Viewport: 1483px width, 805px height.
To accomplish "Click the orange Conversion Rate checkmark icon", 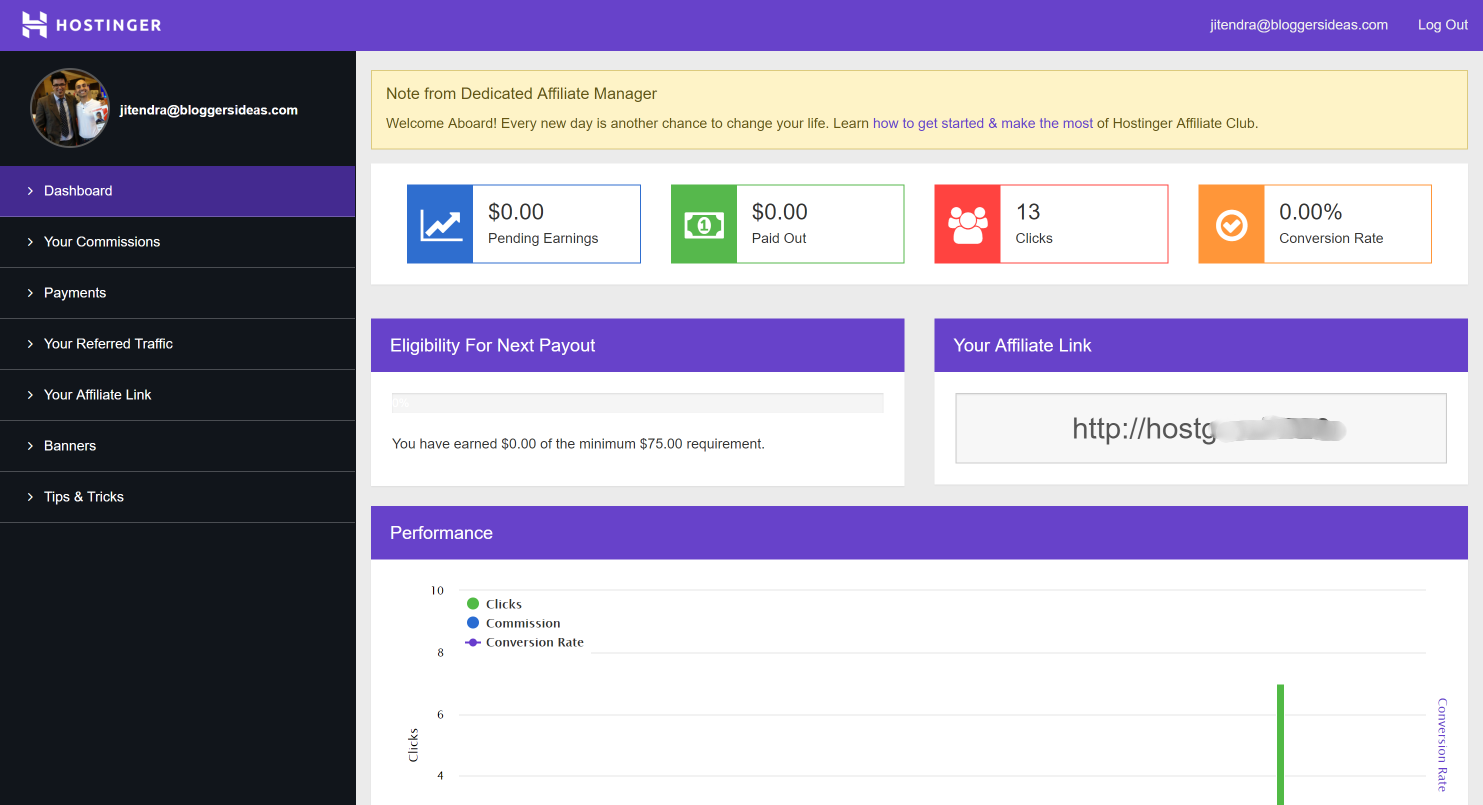I will (x=1230, y=223).
